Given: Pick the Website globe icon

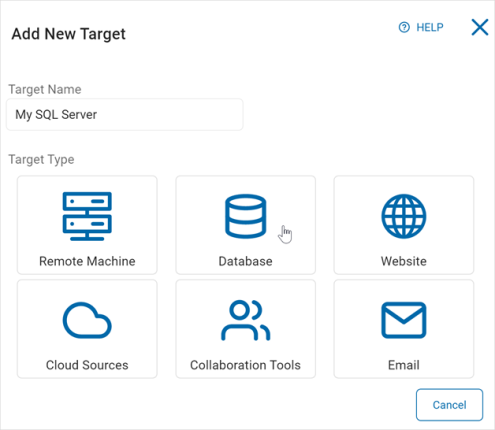Looking at the screenshot, I should [x=404, y=216].
